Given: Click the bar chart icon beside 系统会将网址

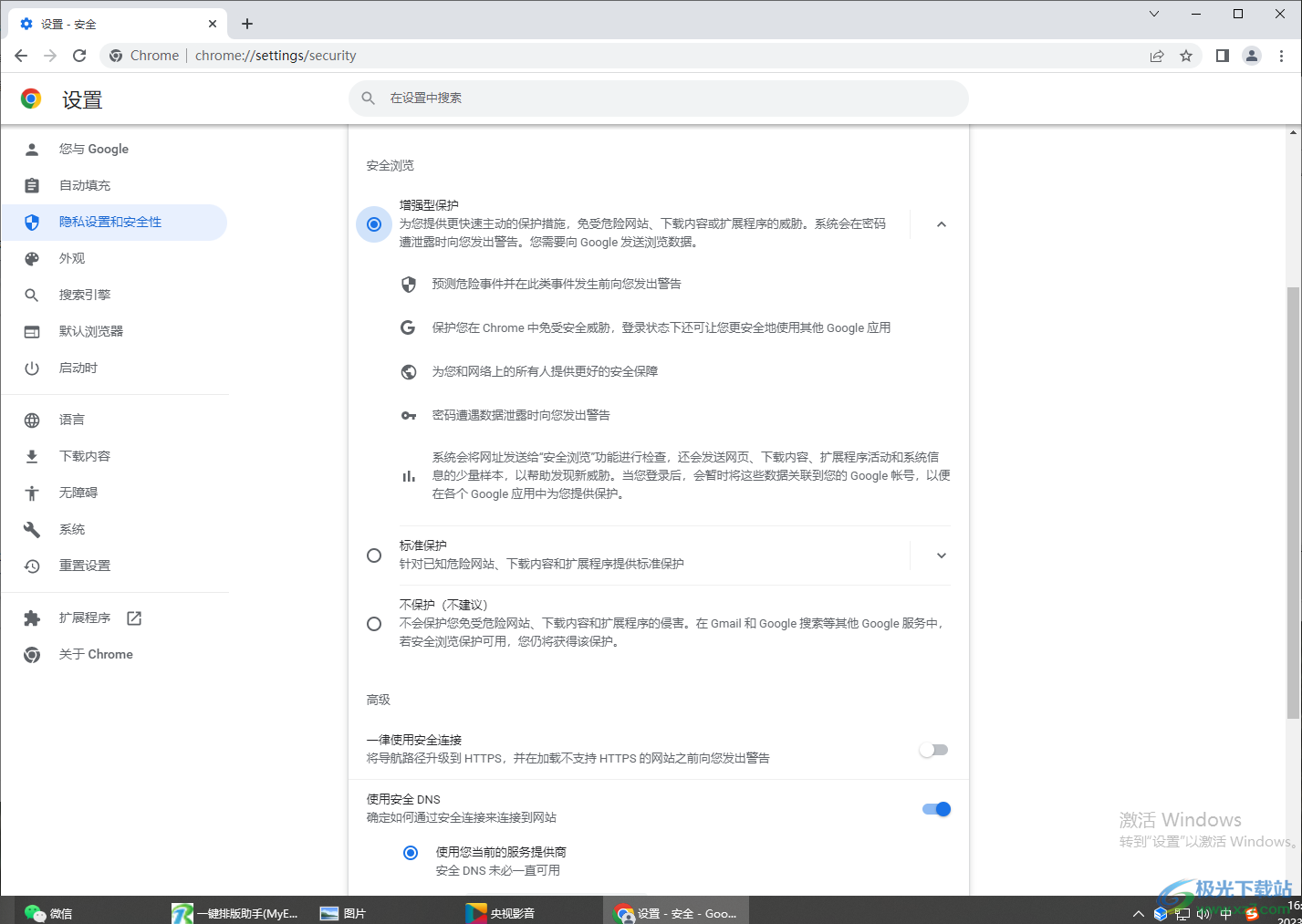Looking at the screenshot, I should pos(409,476).
